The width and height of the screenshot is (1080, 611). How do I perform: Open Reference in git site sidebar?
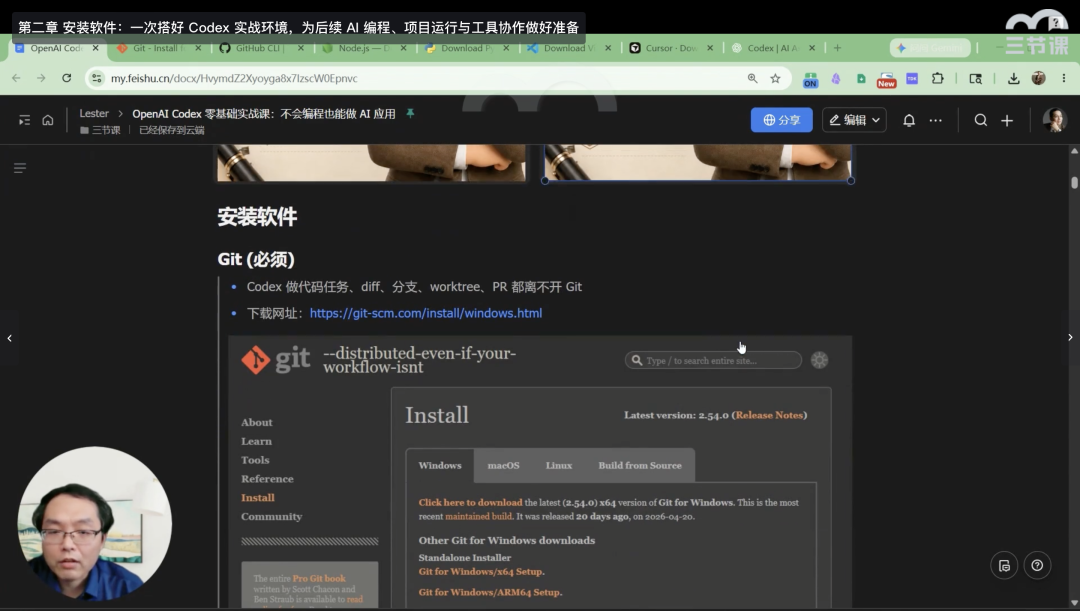267,479
